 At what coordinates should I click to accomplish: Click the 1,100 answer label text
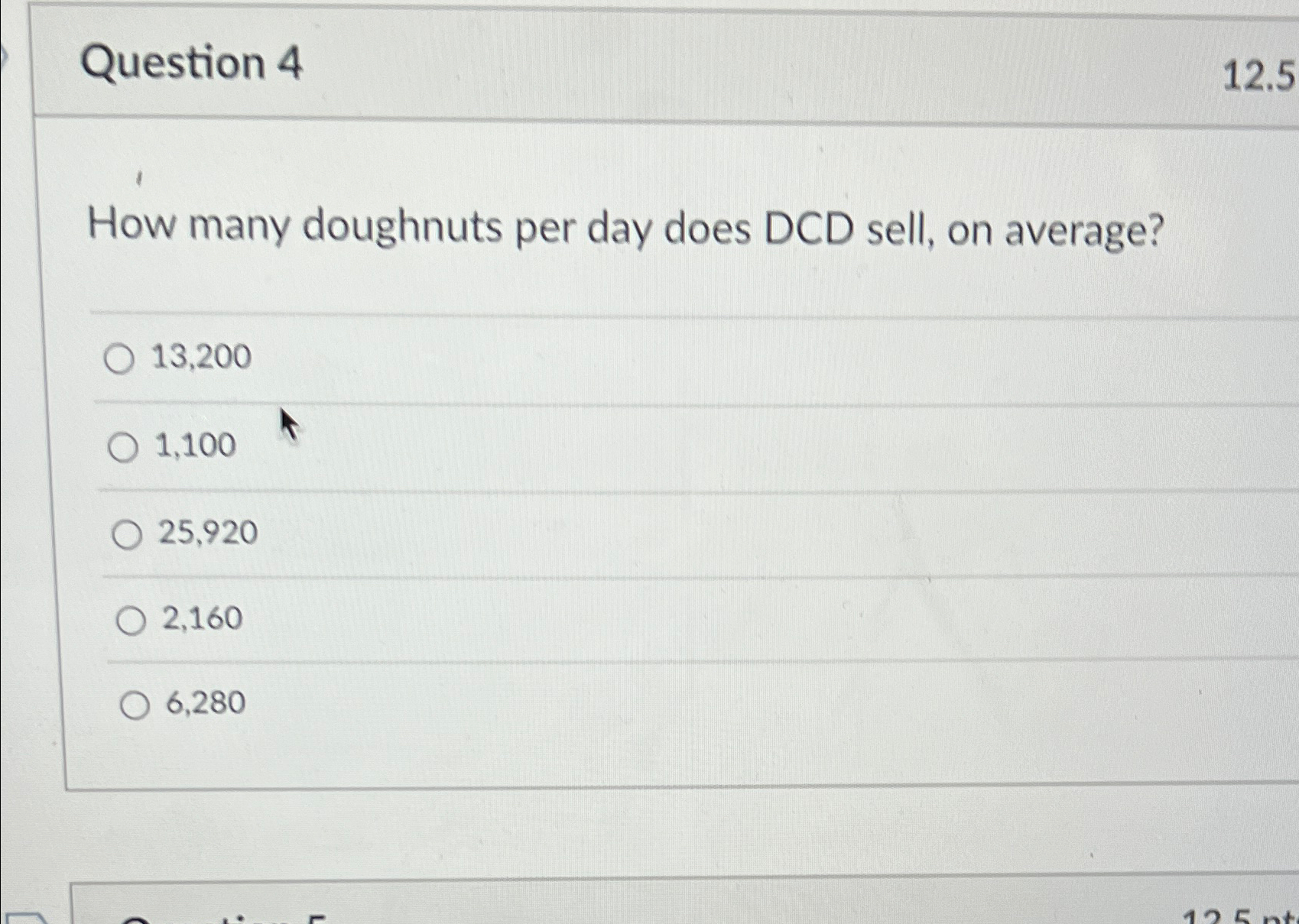pos(194,445)
